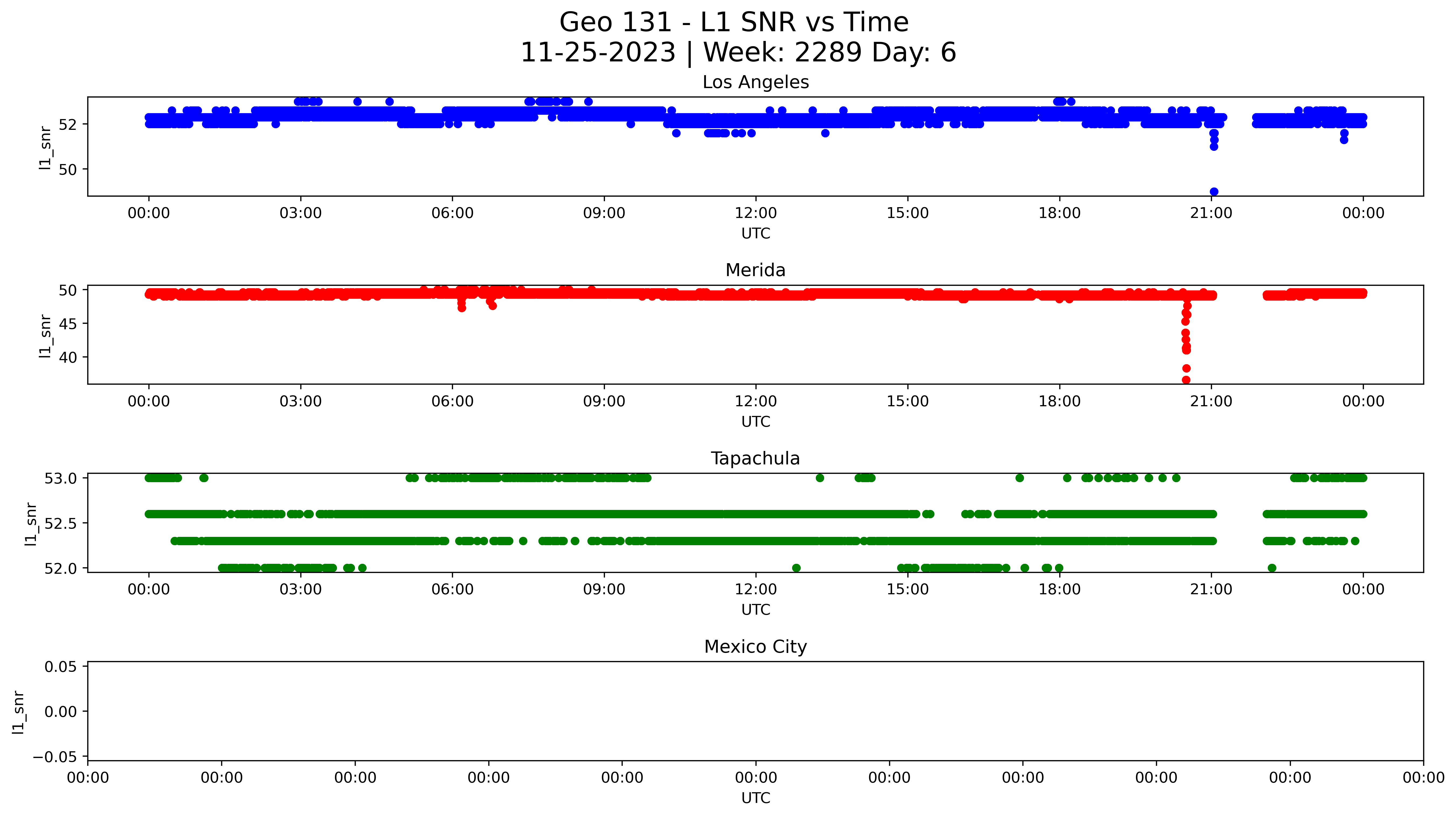1456x817 pixels.
Task: Click the UTC axis label under Merida plot
Action: click(756, 422)
